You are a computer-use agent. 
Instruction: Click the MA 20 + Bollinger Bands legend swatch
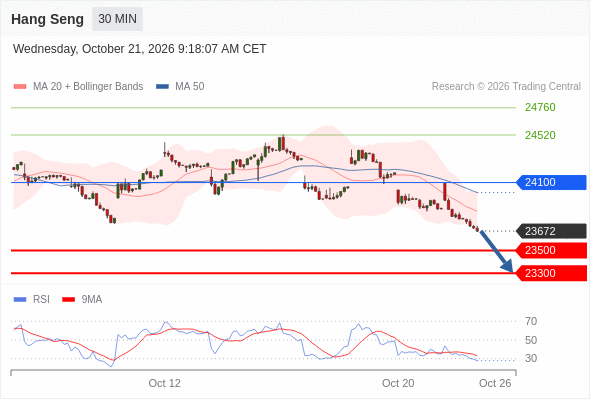coord(20,87)
